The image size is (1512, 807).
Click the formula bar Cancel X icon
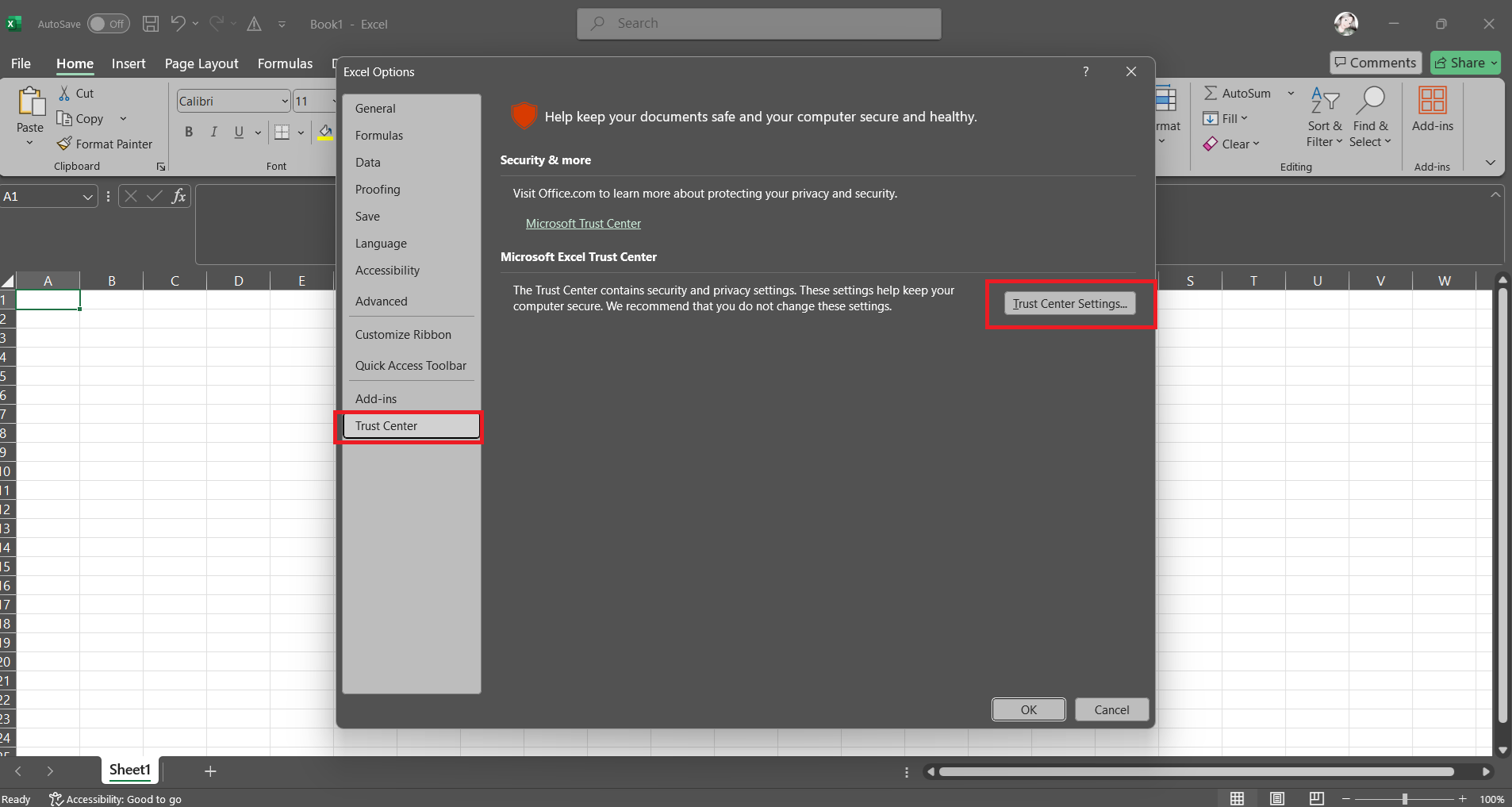pos(132,196)
